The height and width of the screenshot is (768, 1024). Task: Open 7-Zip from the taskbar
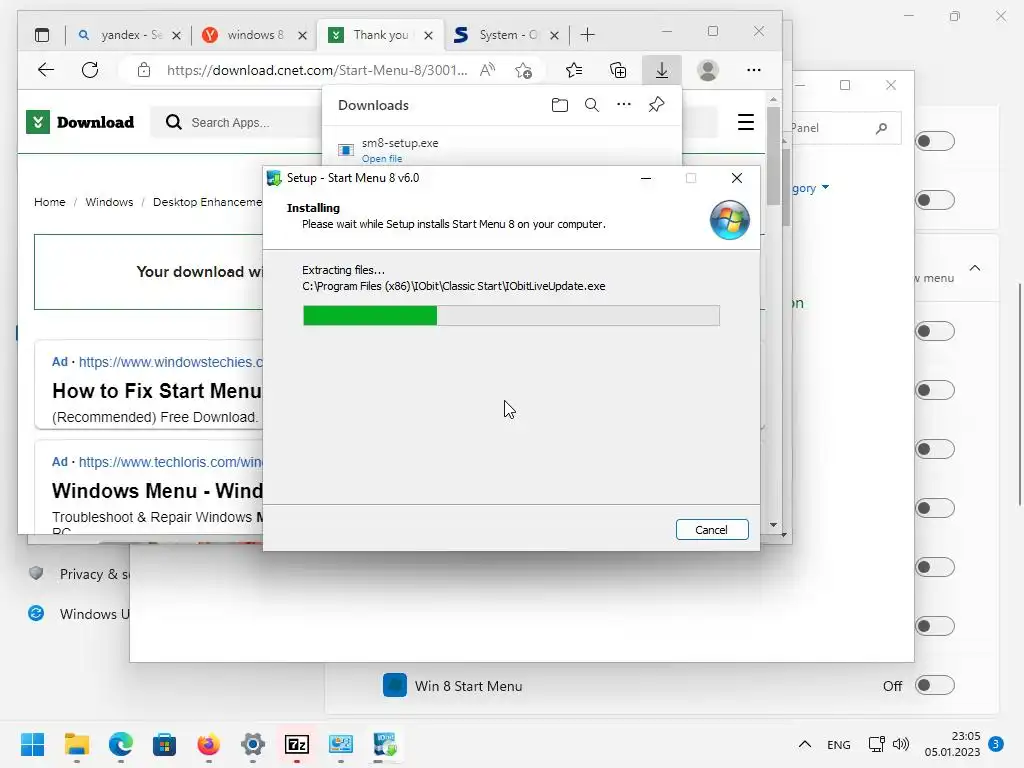(296, 744)
